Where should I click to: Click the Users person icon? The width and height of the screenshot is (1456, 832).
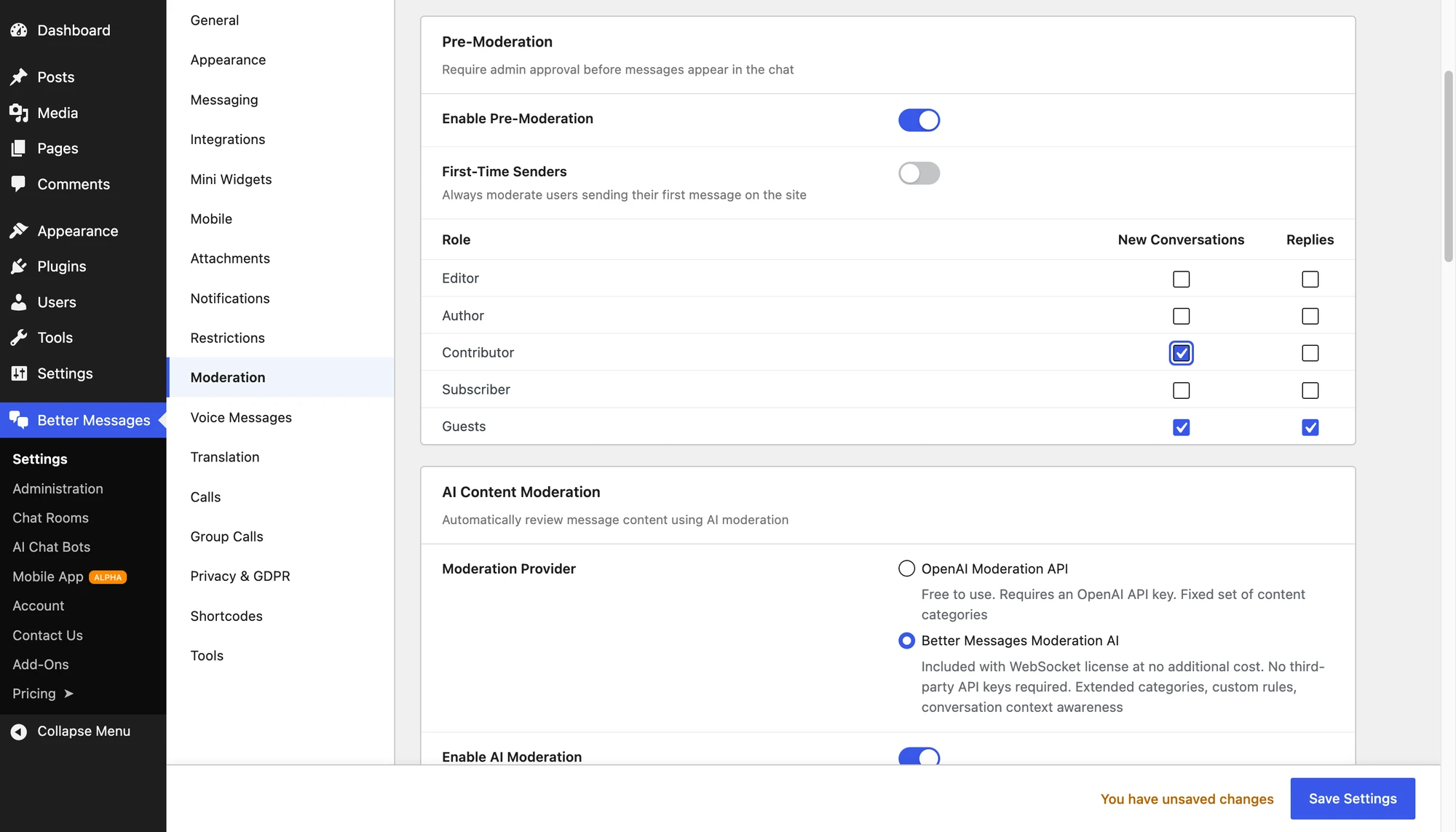19,302
